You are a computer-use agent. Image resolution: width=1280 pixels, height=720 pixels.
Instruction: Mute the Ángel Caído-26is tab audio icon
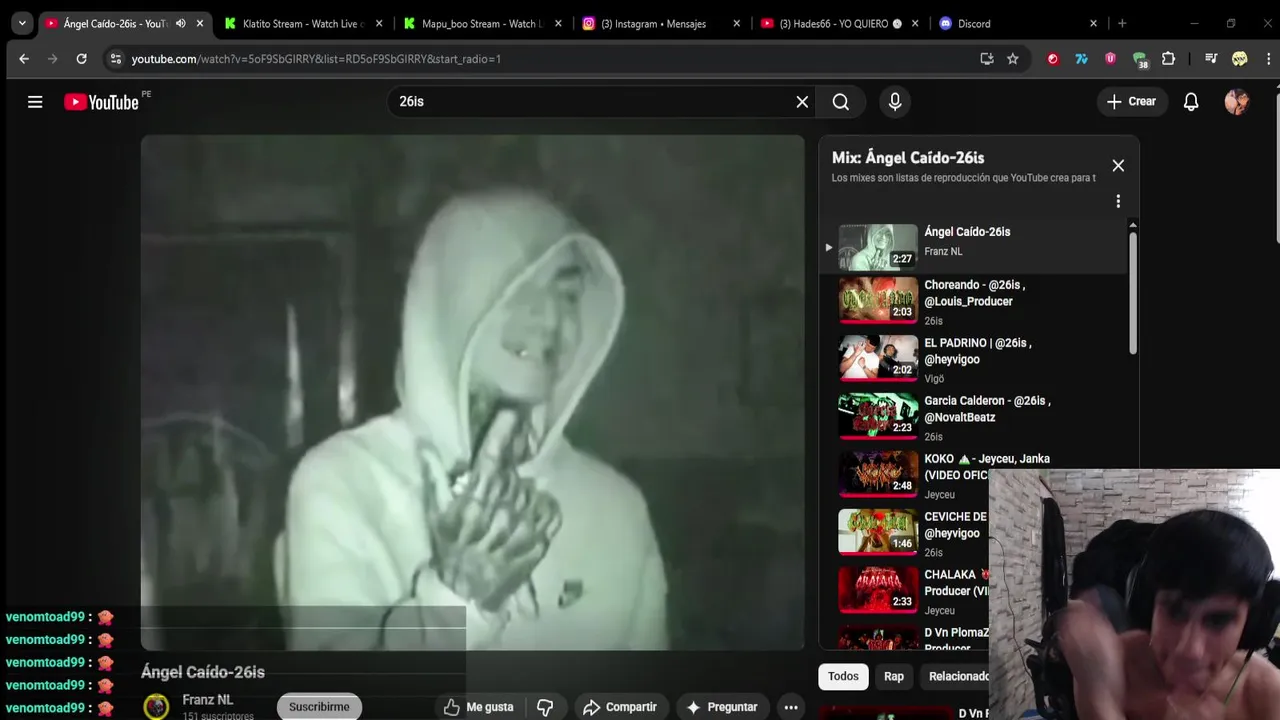point(180,23)
